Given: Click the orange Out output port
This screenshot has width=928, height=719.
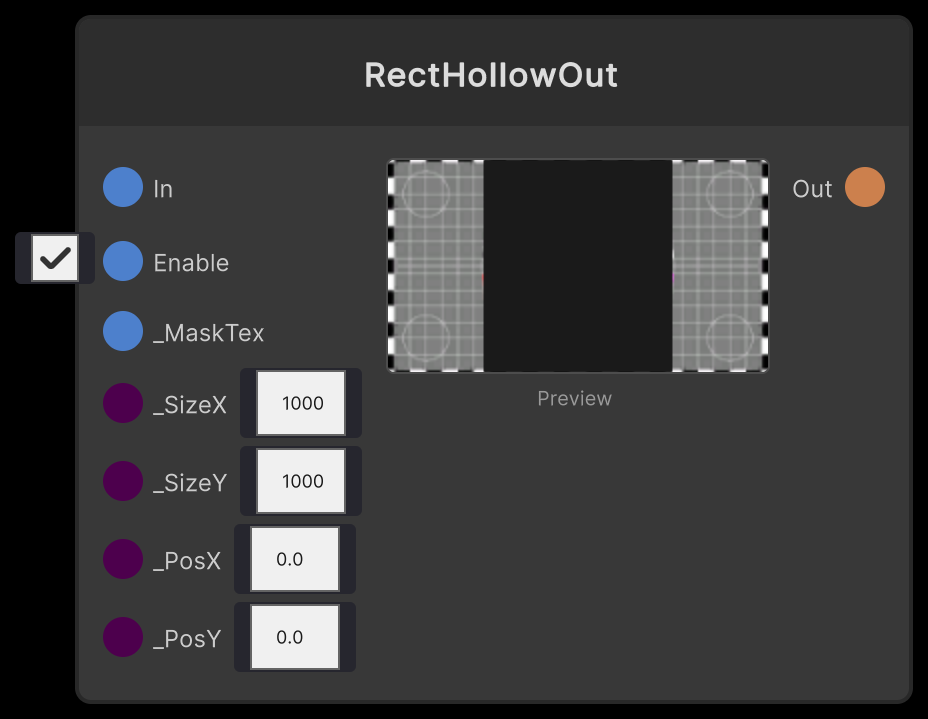Looking at the screenshot, I should [865, 187].
